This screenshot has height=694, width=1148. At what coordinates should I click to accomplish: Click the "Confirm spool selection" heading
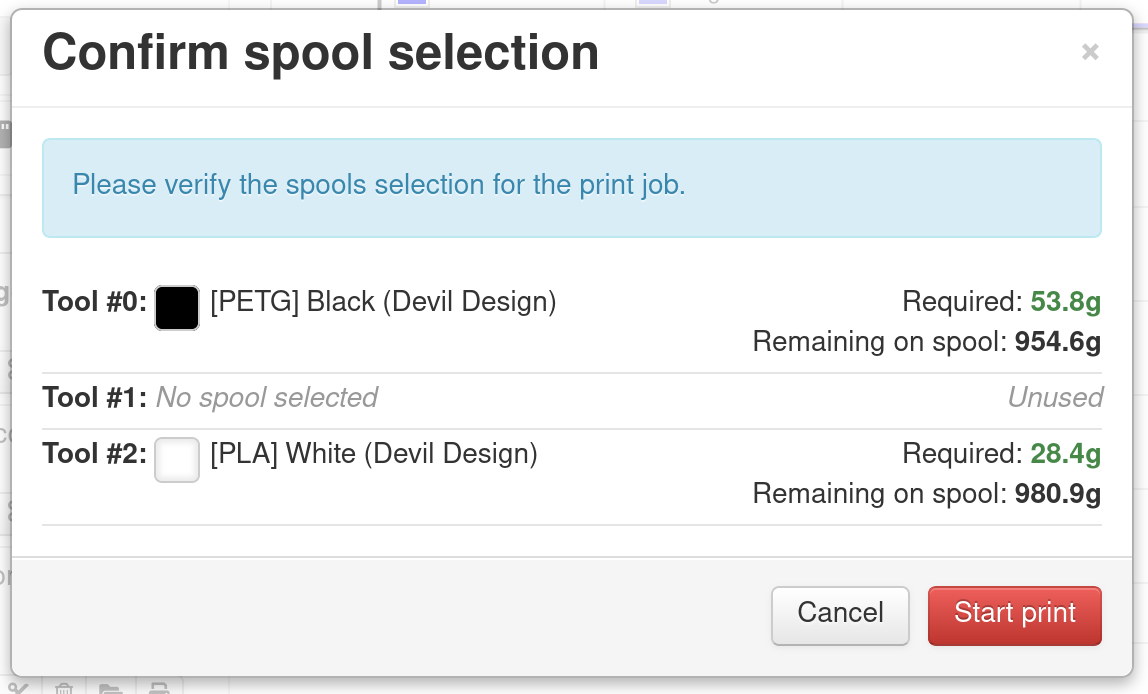[321, 52]
